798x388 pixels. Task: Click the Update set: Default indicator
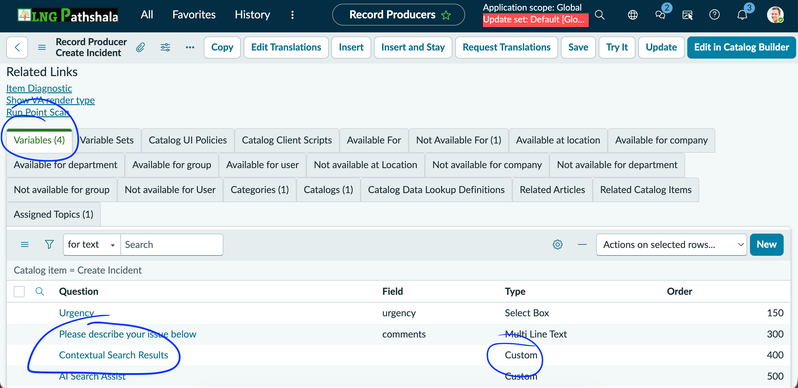point(535,20)
